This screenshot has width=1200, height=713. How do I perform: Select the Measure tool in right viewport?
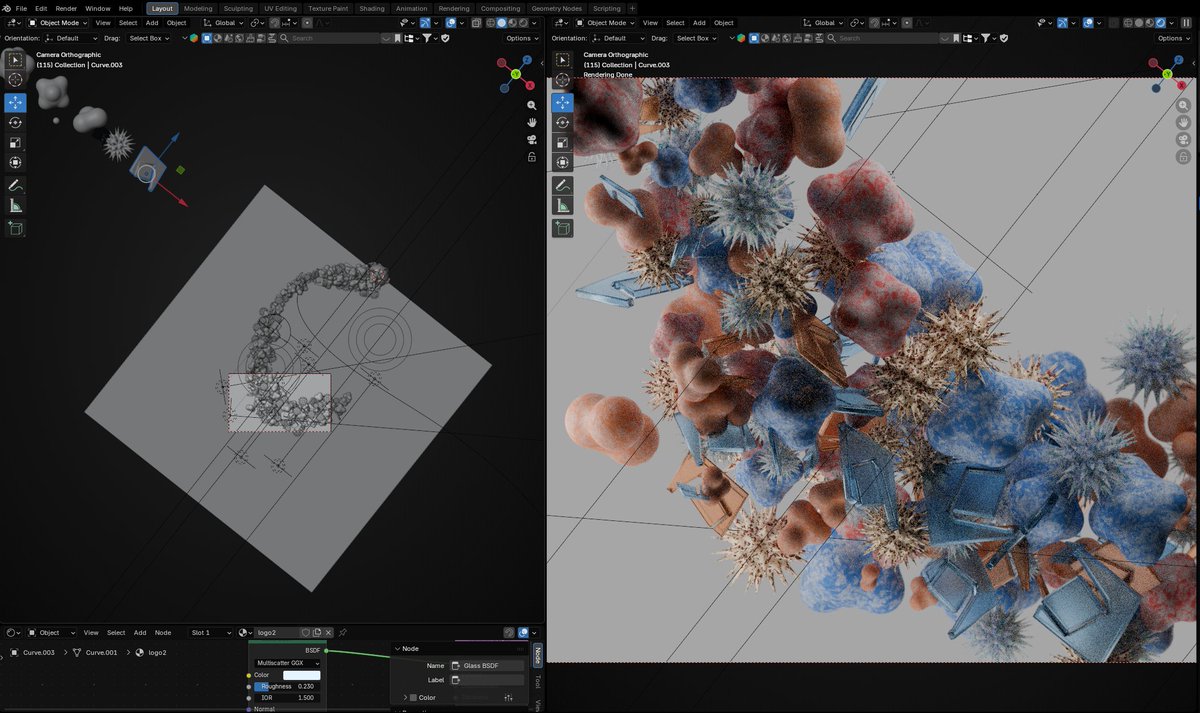(562, 206)
